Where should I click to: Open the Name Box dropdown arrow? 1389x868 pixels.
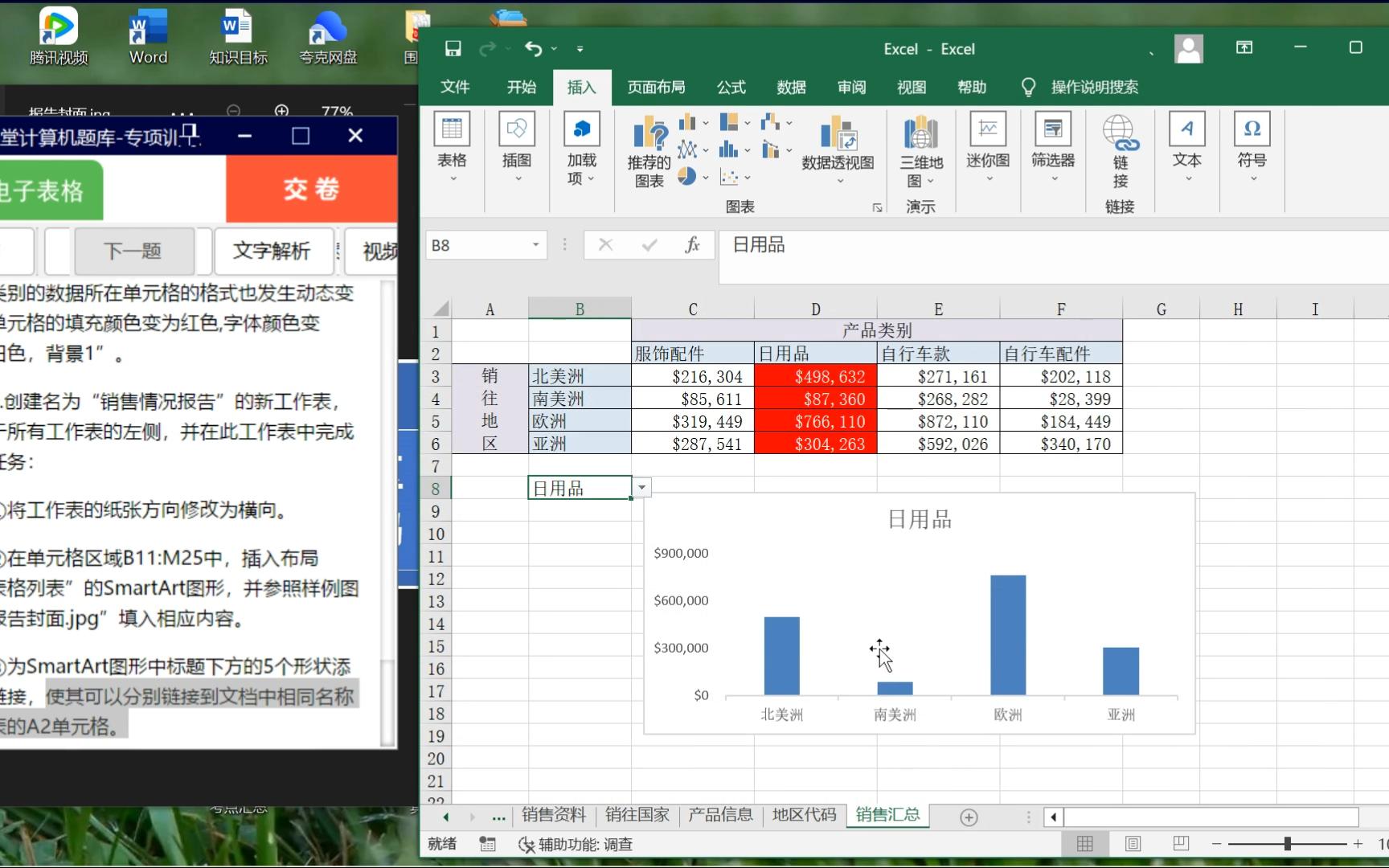(x=535, y=245)
